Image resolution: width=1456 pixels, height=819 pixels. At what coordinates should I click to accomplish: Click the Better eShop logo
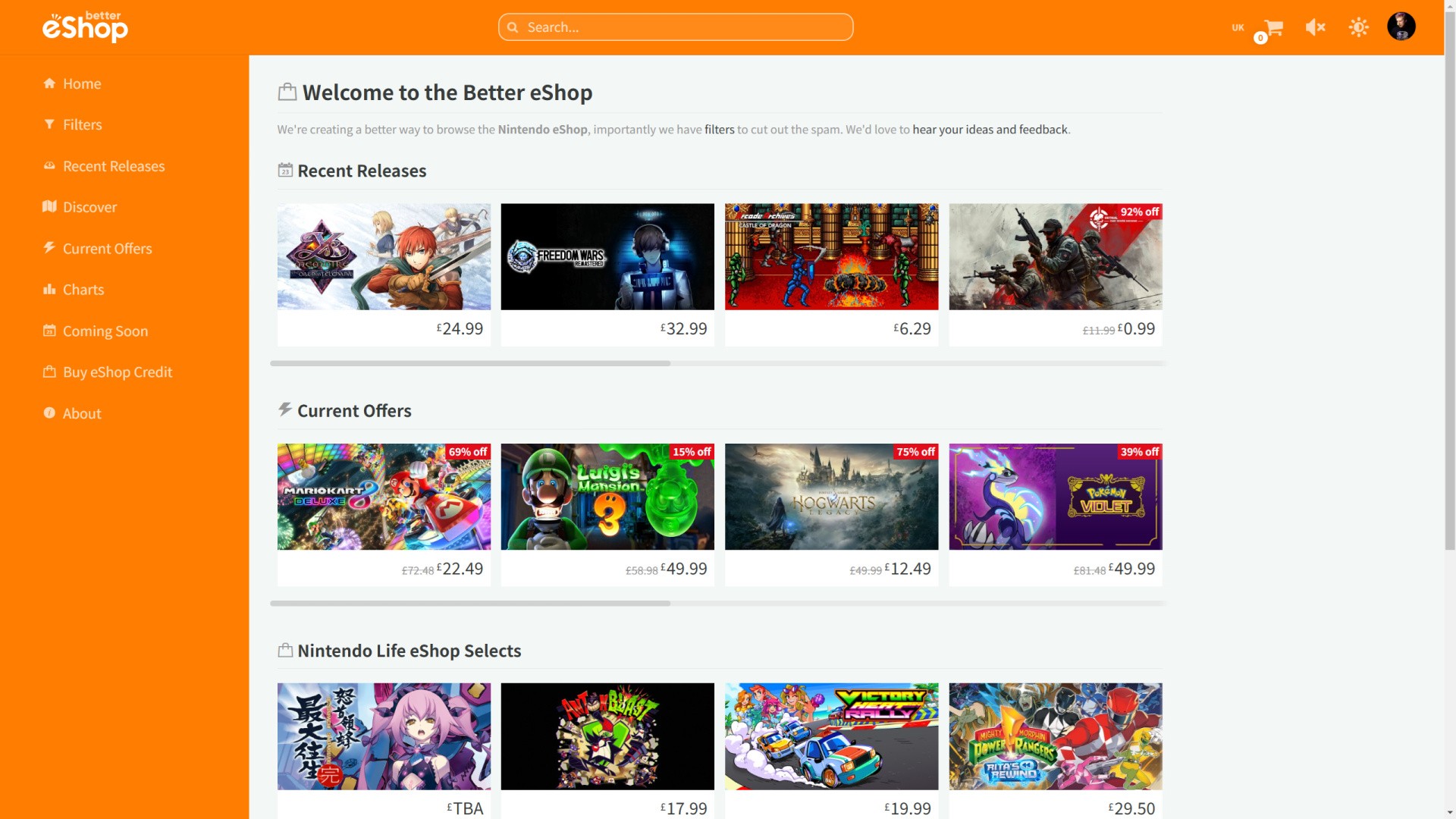tap(85, 27)
